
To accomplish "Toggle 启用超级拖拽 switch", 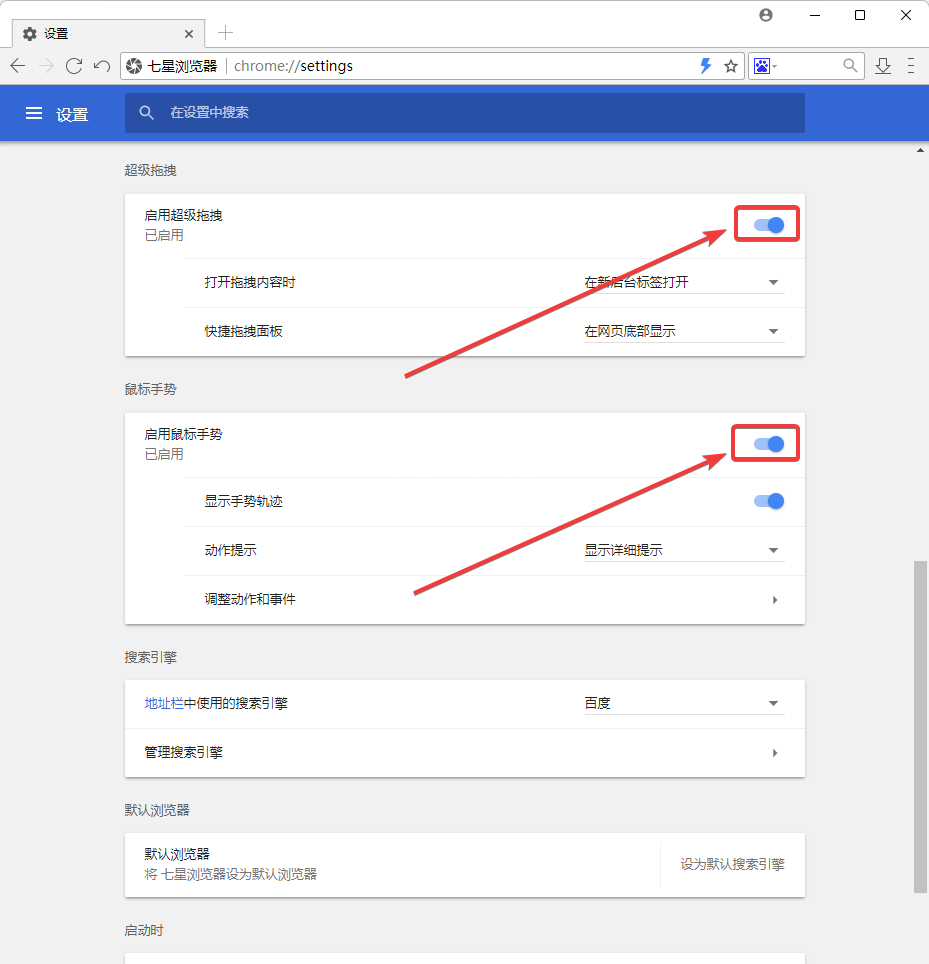I will [769, 225].
